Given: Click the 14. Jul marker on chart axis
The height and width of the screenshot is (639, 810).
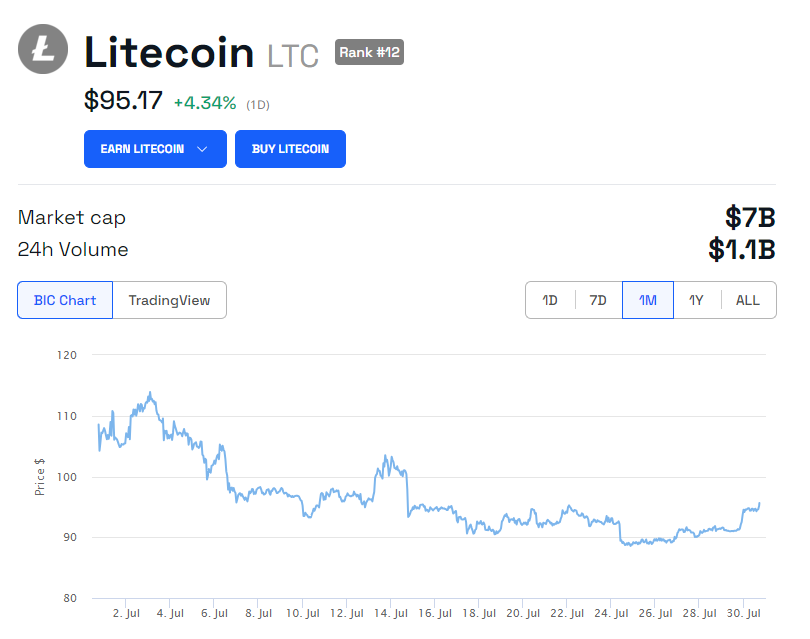Looking at the screenshot, I should (391, 613).
